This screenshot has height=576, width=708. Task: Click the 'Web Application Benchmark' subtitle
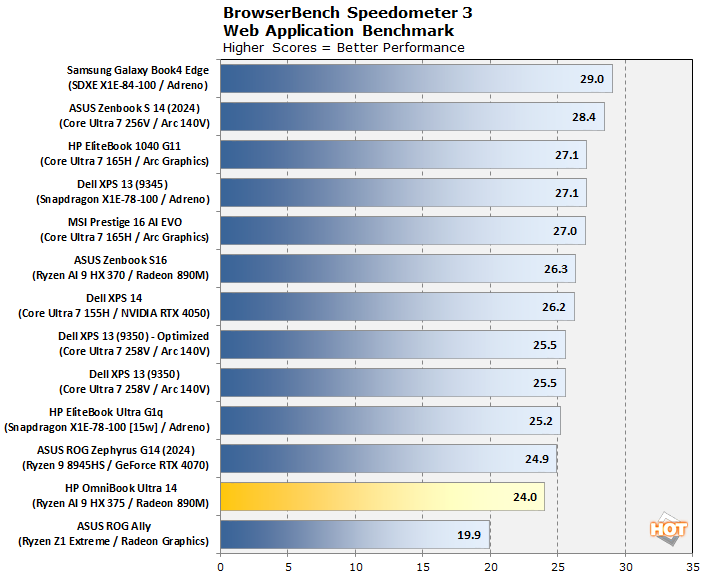tap(339, 31)
